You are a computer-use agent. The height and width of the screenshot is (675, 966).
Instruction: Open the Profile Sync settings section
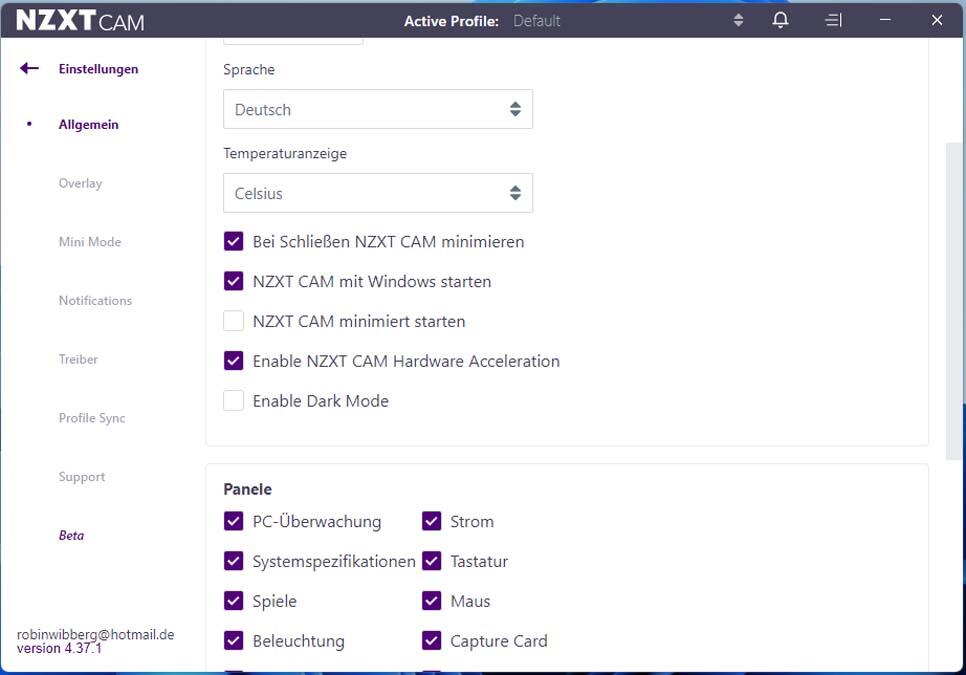point(92,418)
